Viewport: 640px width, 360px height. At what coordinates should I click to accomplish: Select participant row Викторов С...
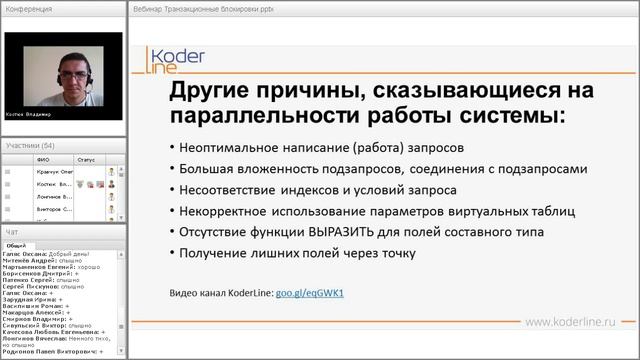point(60,209)
